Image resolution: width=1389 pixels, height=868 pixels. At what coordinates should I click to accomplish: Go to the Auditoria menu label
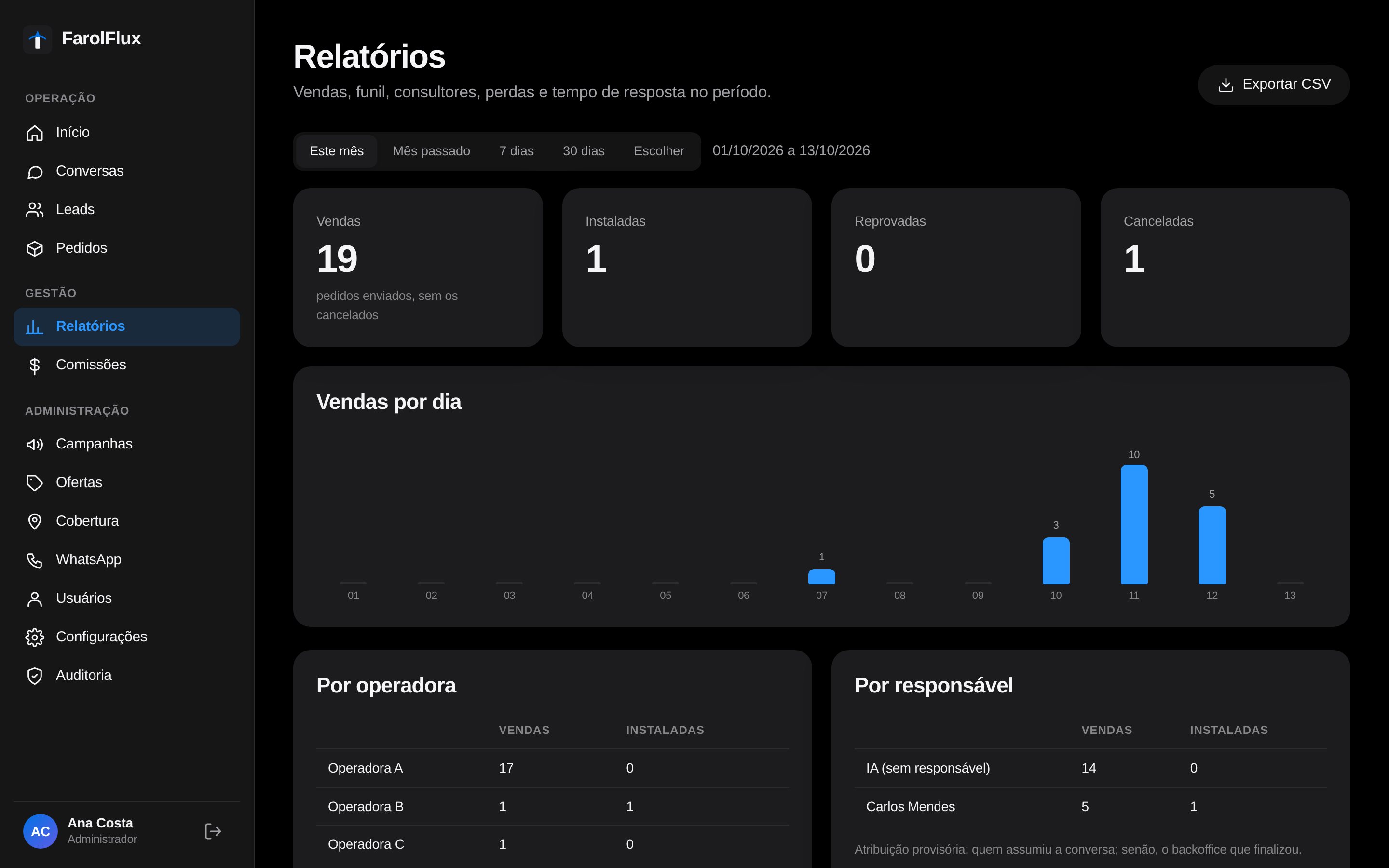coord(83,675)
